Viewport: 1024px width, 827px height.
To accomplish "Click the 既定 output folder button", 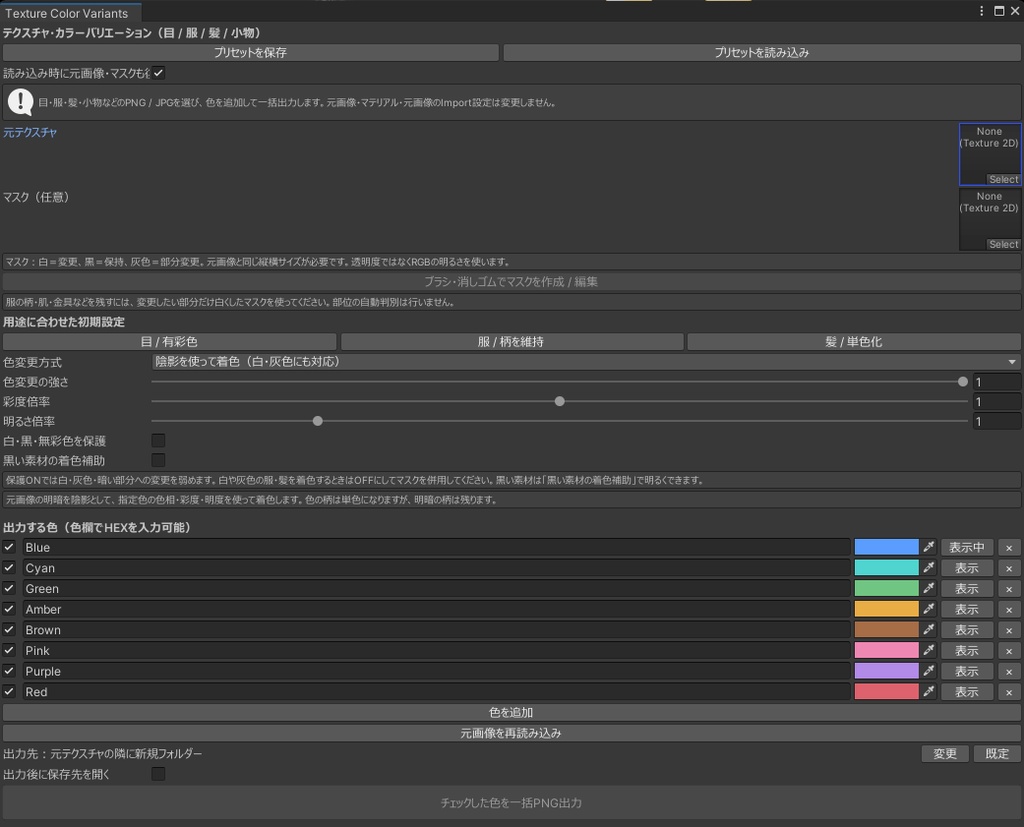I will 997,754.
